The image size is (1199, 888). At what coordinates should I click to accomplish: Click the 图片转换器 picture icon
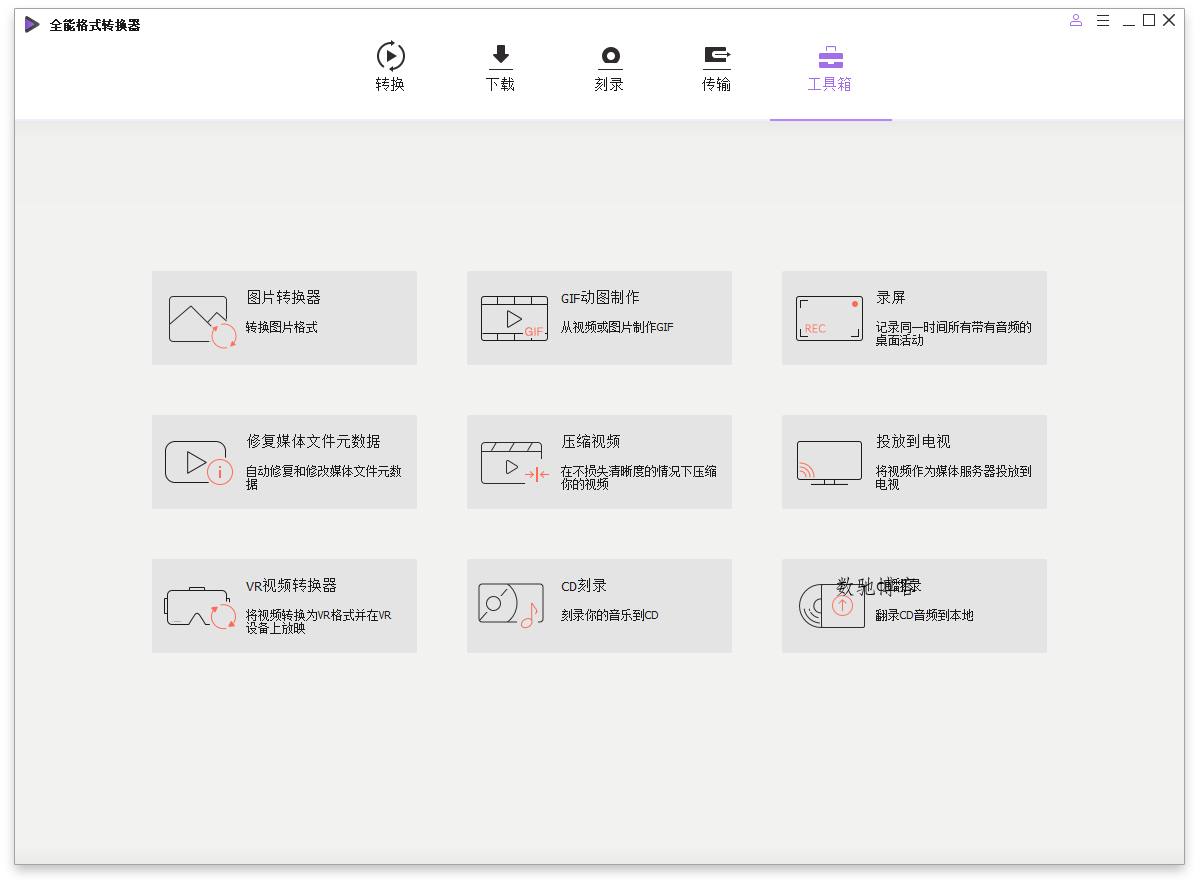click(x=203, y=321)
